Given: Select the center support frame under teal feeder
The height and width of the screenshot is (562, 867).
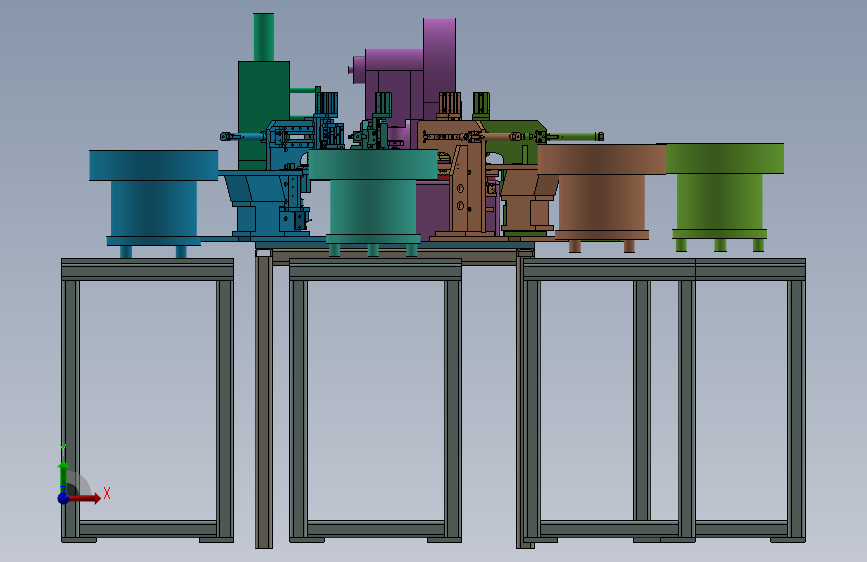Looking at the screenshot, I should click(x=375, y=400).
